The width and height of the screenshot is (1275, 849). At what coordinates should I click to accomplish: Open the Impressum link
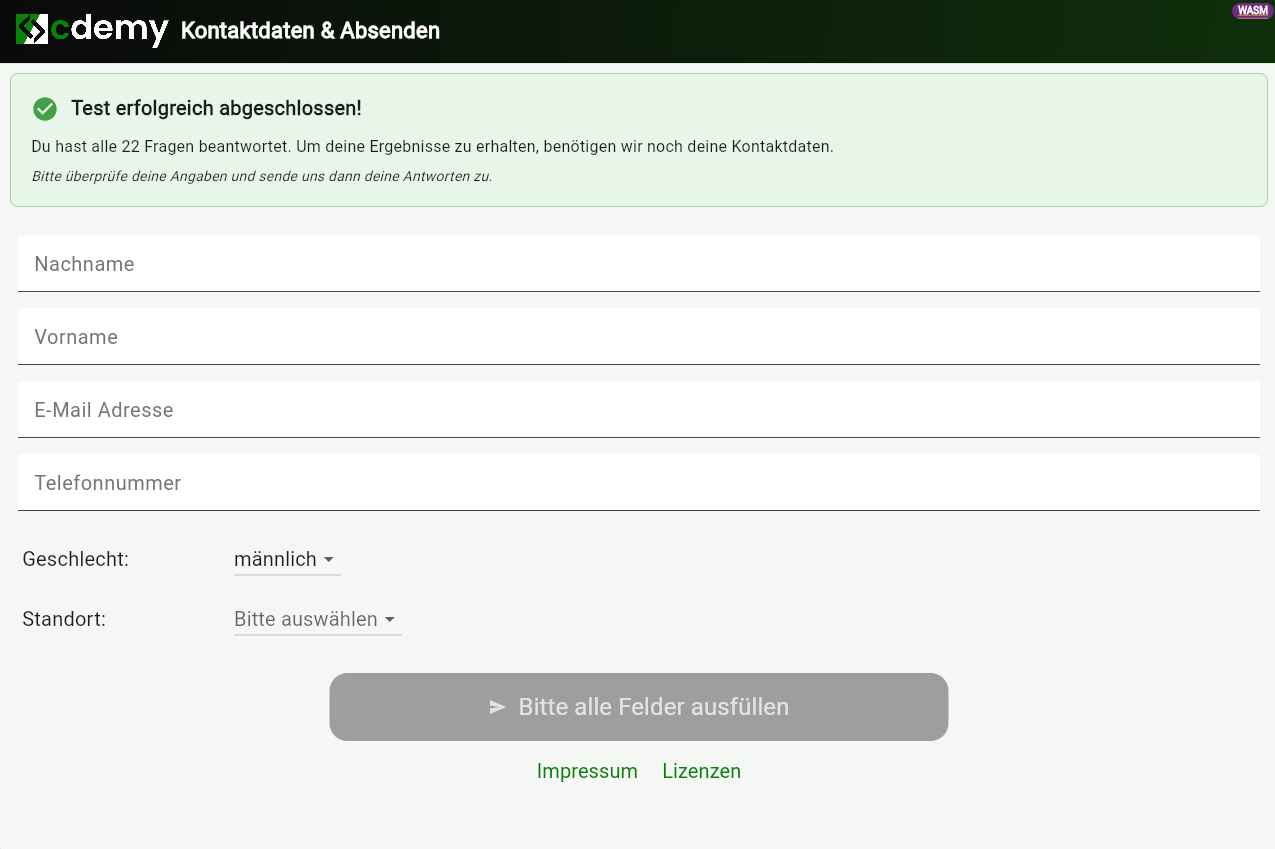[x=587, y=771]
